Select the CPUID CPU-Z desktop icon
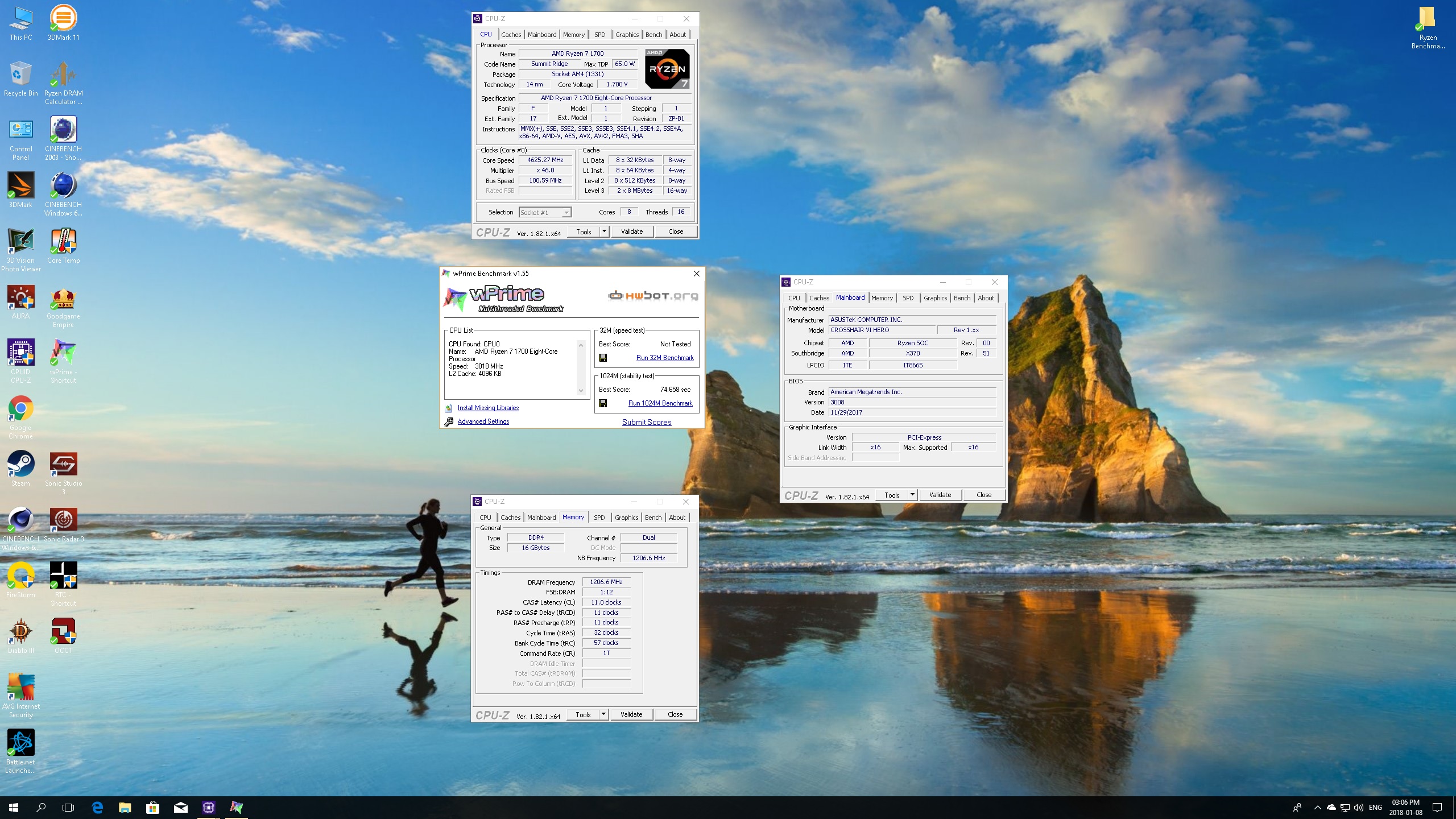This screenshot has height=819, width=1456. coord(20,361)
